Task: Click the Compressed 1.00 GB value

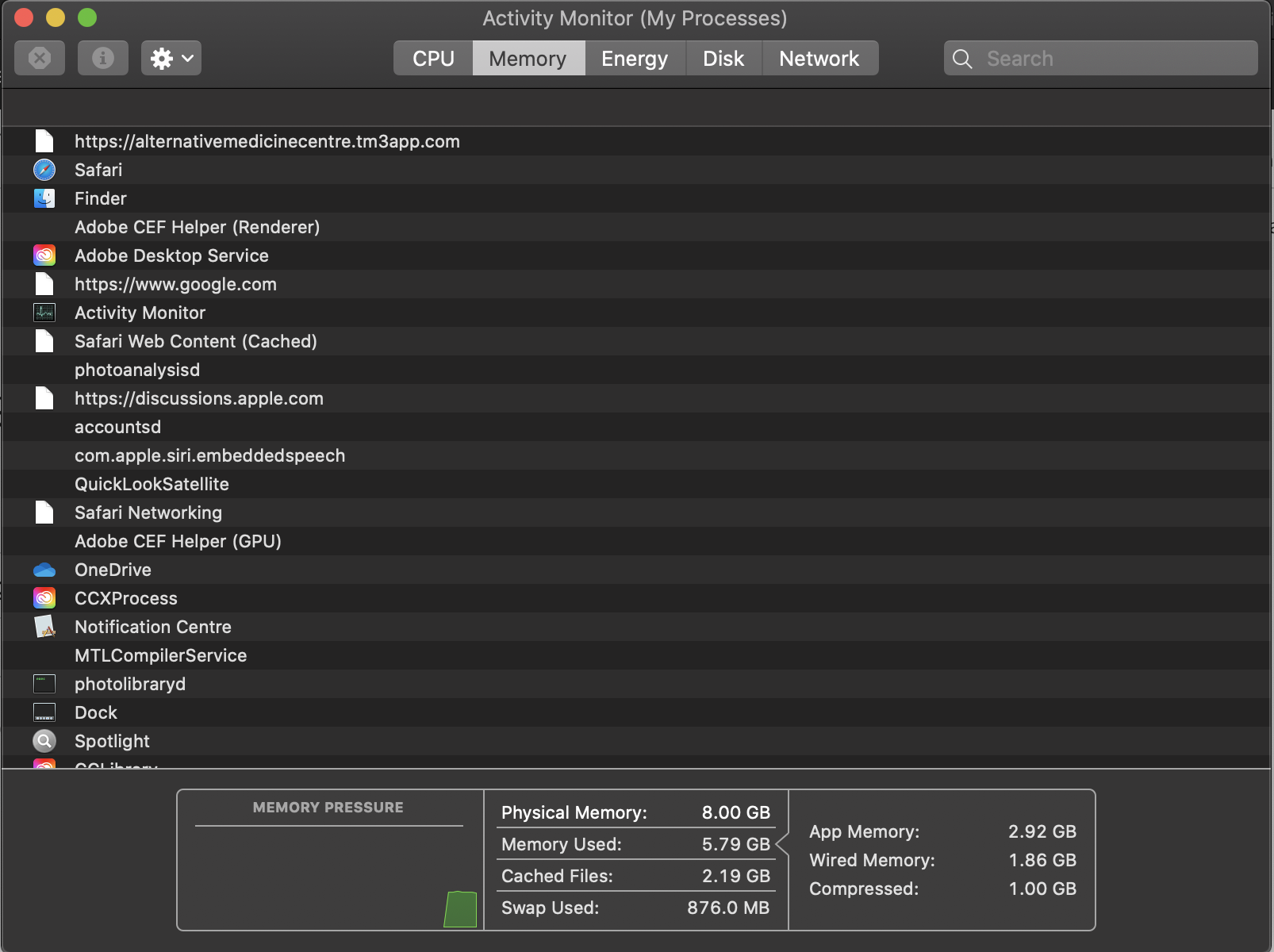Action: tap(1042, 889)
